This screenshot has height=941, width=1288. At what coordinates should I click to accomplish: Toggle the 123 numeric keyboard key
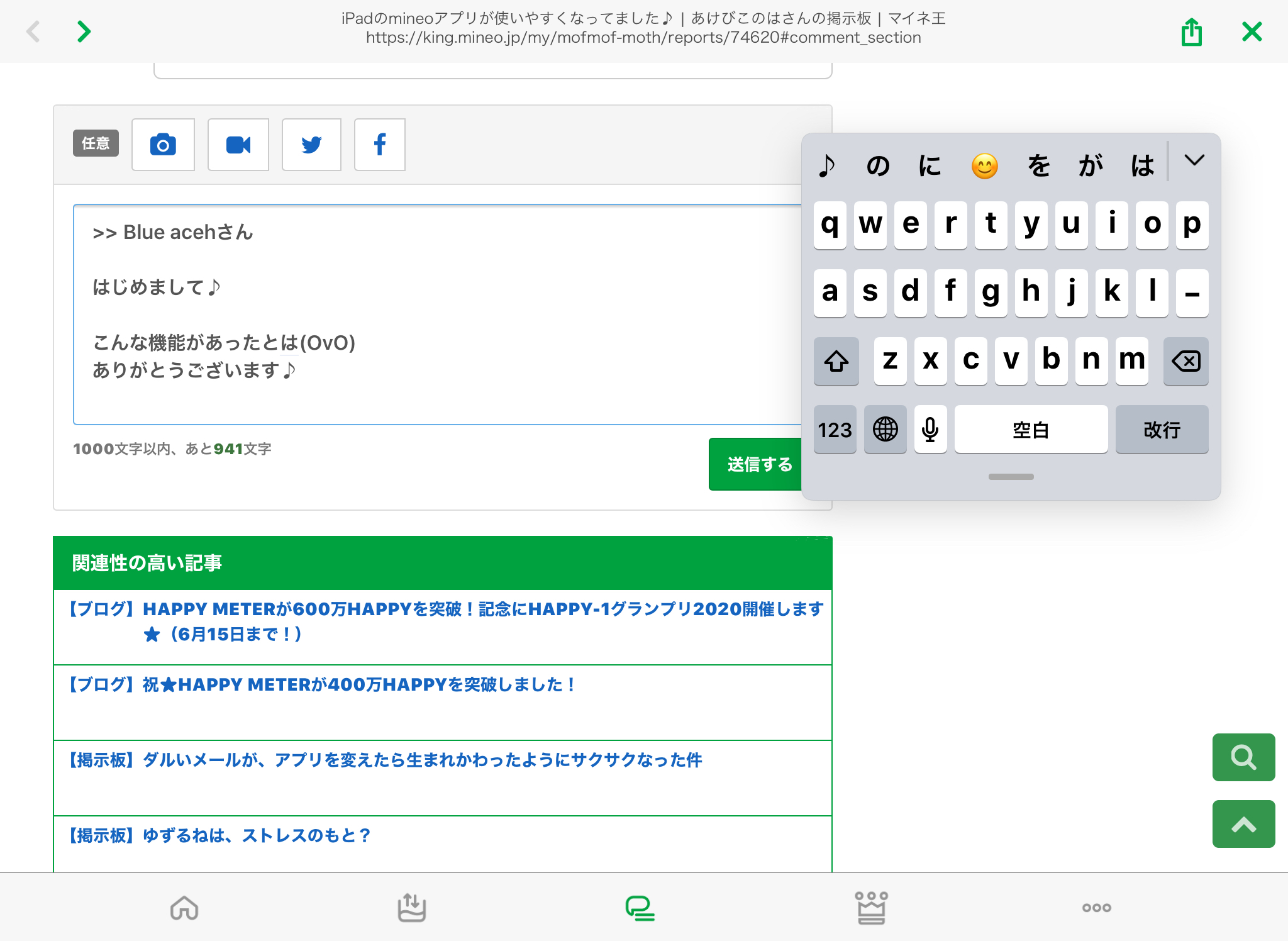coord(835,430)
